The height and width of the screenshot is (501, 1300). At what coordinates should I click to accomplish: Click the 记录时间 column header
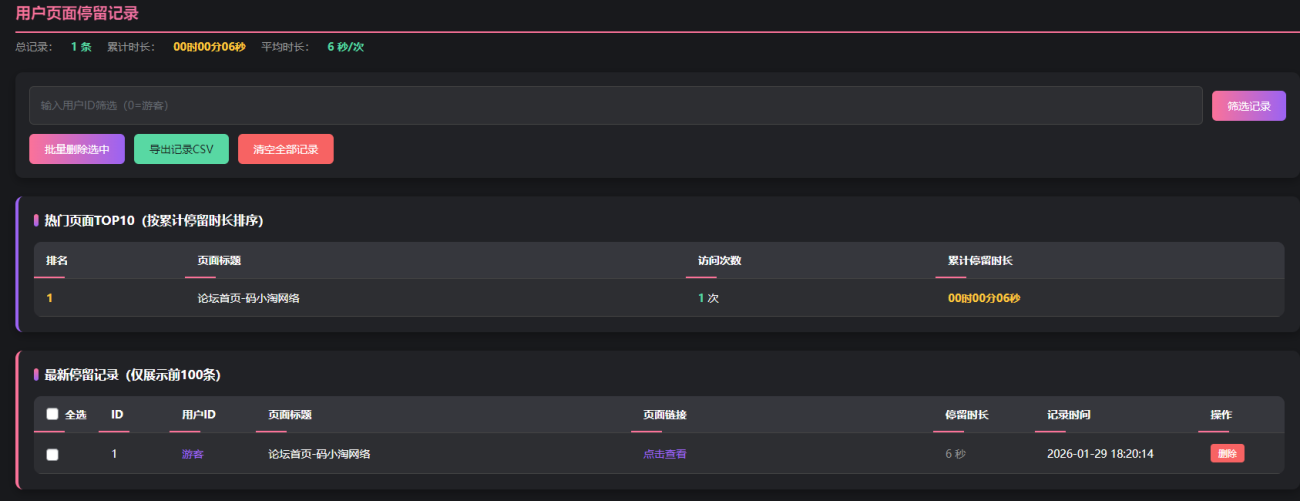[1068, 415]
